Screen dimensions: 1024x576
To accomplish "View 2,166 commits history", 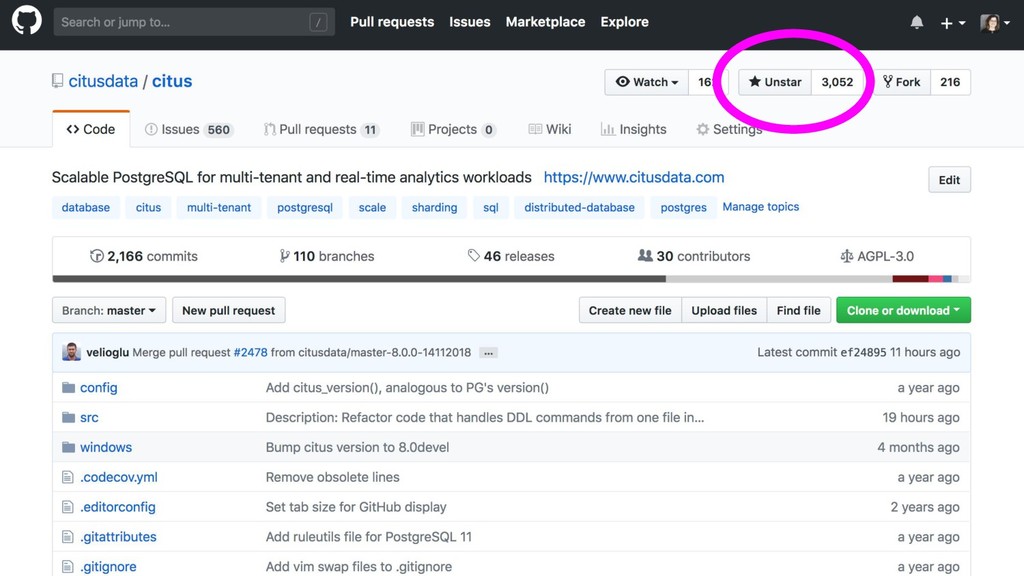I will [144, 256].
